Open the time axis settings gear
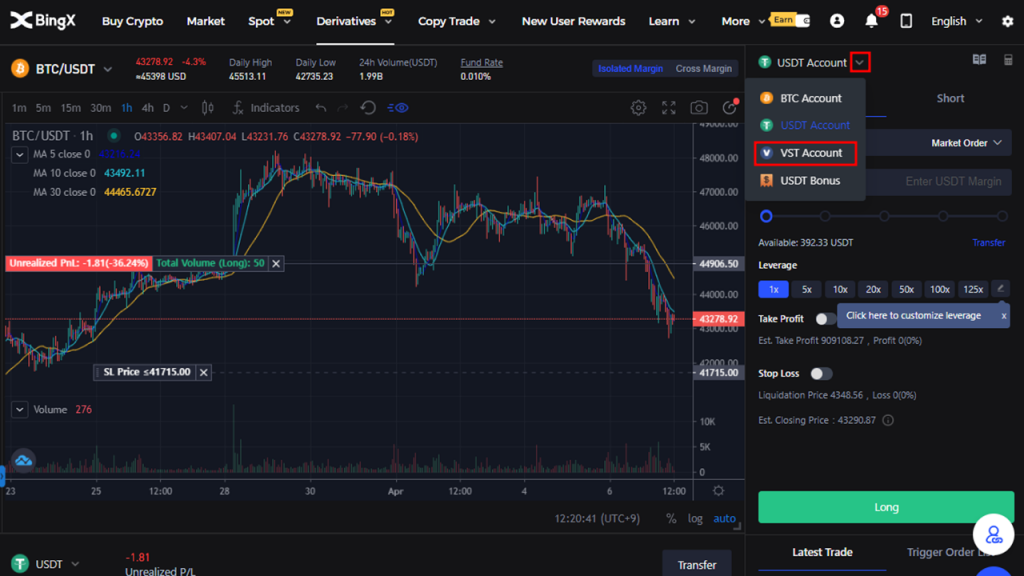The height and width of the screenshot is (576, 1024). [x=718, y=490]
